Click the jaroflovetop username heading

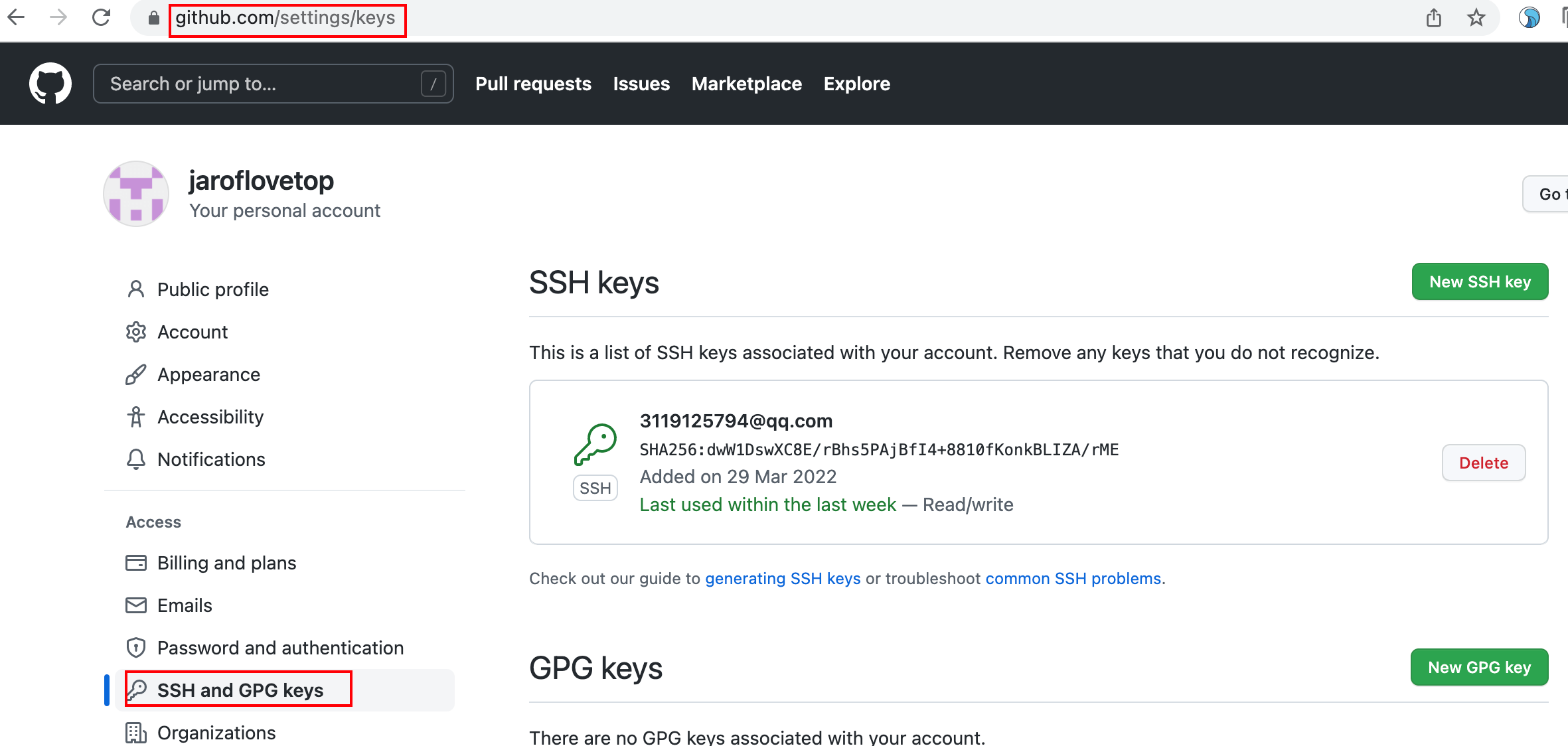coord(261,181)
